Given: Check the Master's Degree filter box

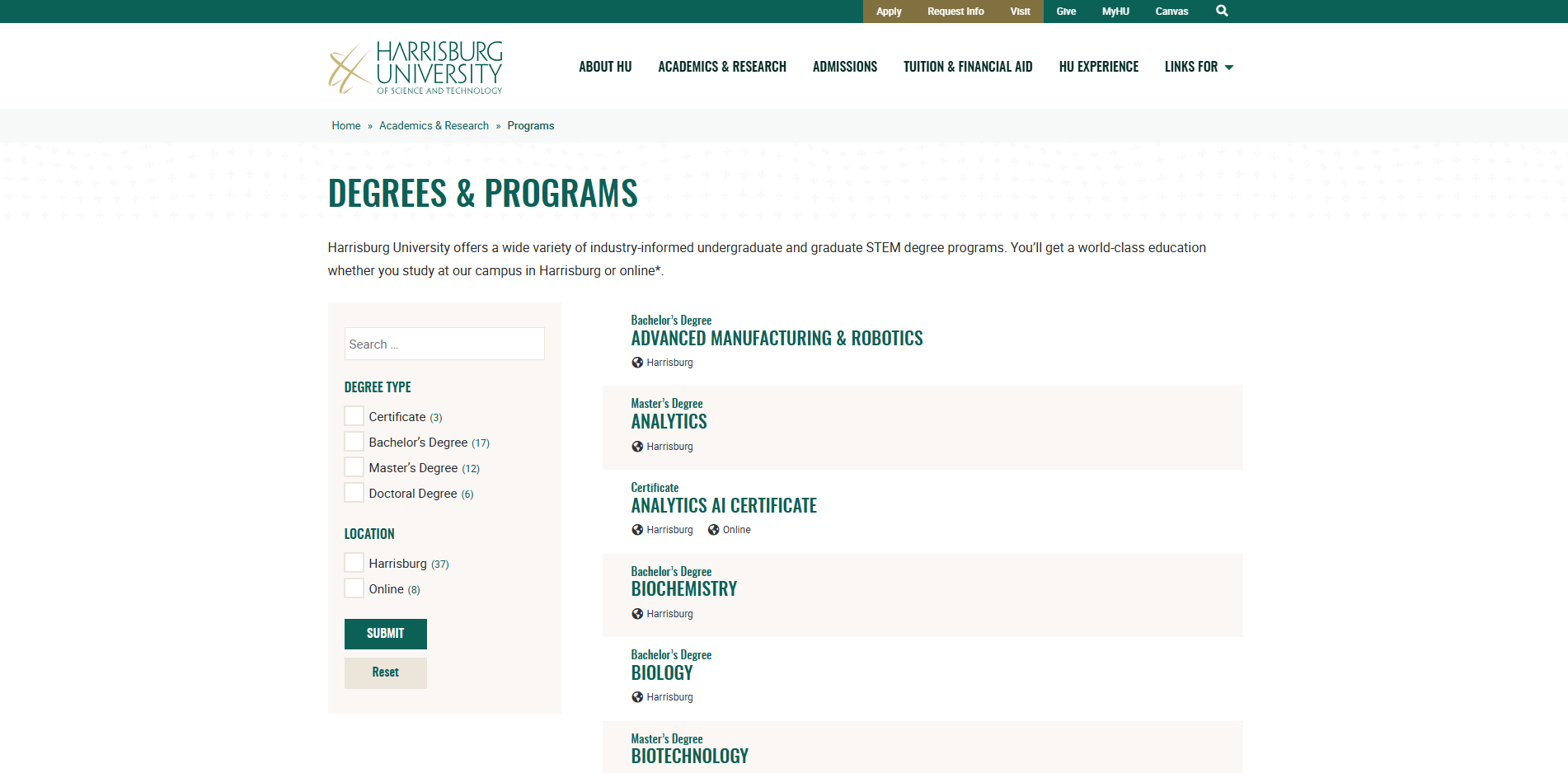Looking at the screenshot, I should pos(354,467).
